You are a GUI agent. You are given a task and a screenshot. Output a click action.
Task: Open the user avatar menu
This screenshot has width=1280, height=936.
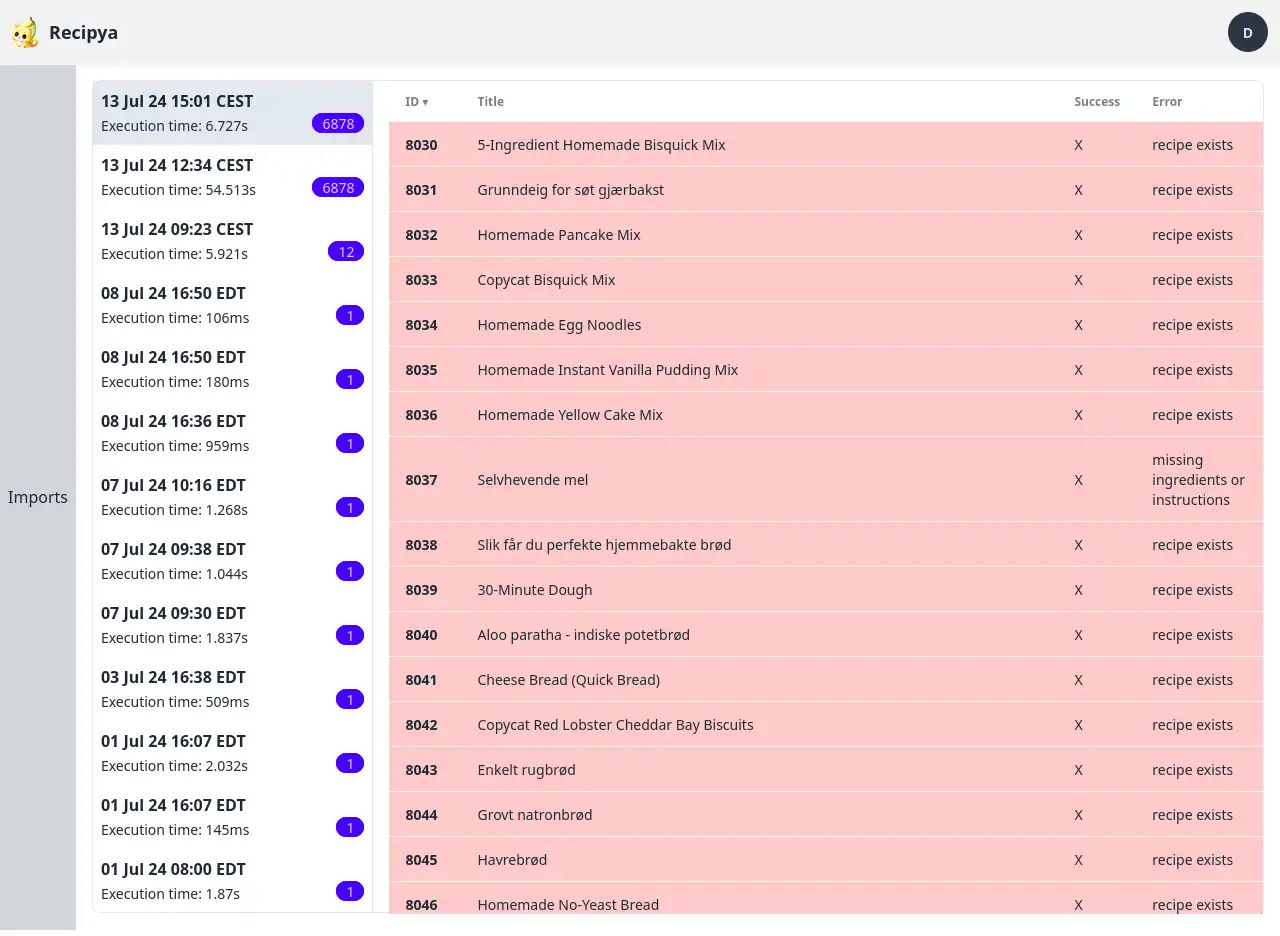(1247, 32)
